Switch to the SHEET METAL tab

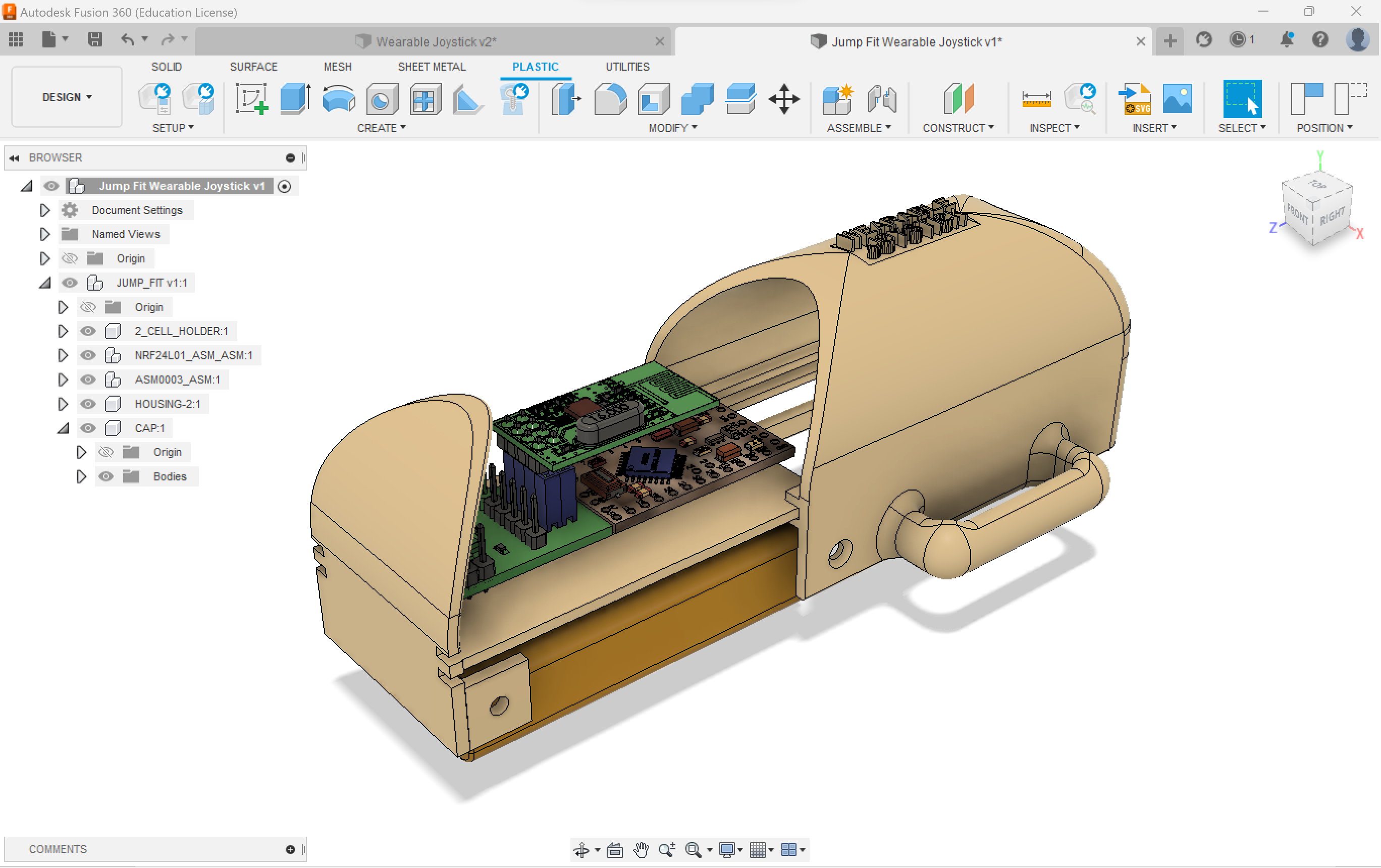tap(431, 67)
